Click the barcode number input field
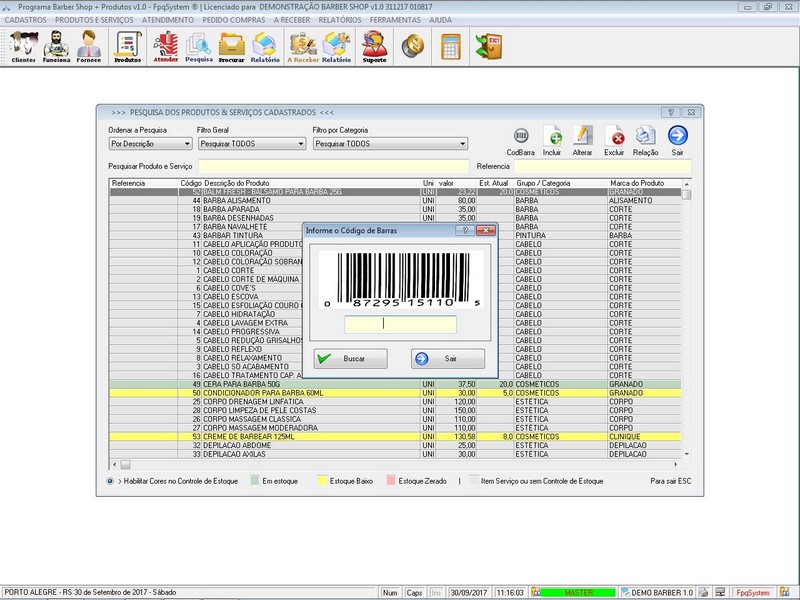 tap(400, 324)
